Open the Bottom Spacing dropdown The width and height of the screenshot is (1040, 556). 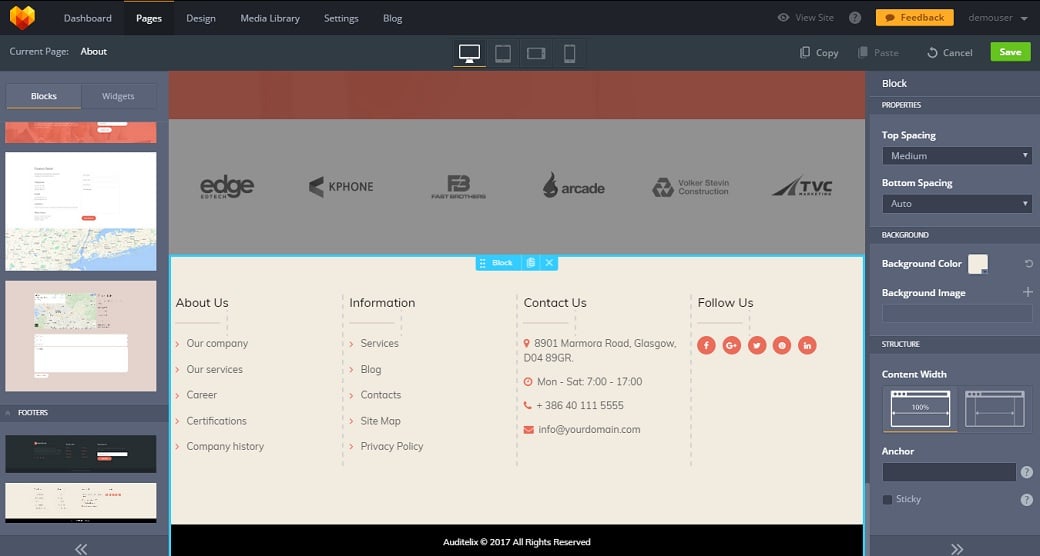956,204
